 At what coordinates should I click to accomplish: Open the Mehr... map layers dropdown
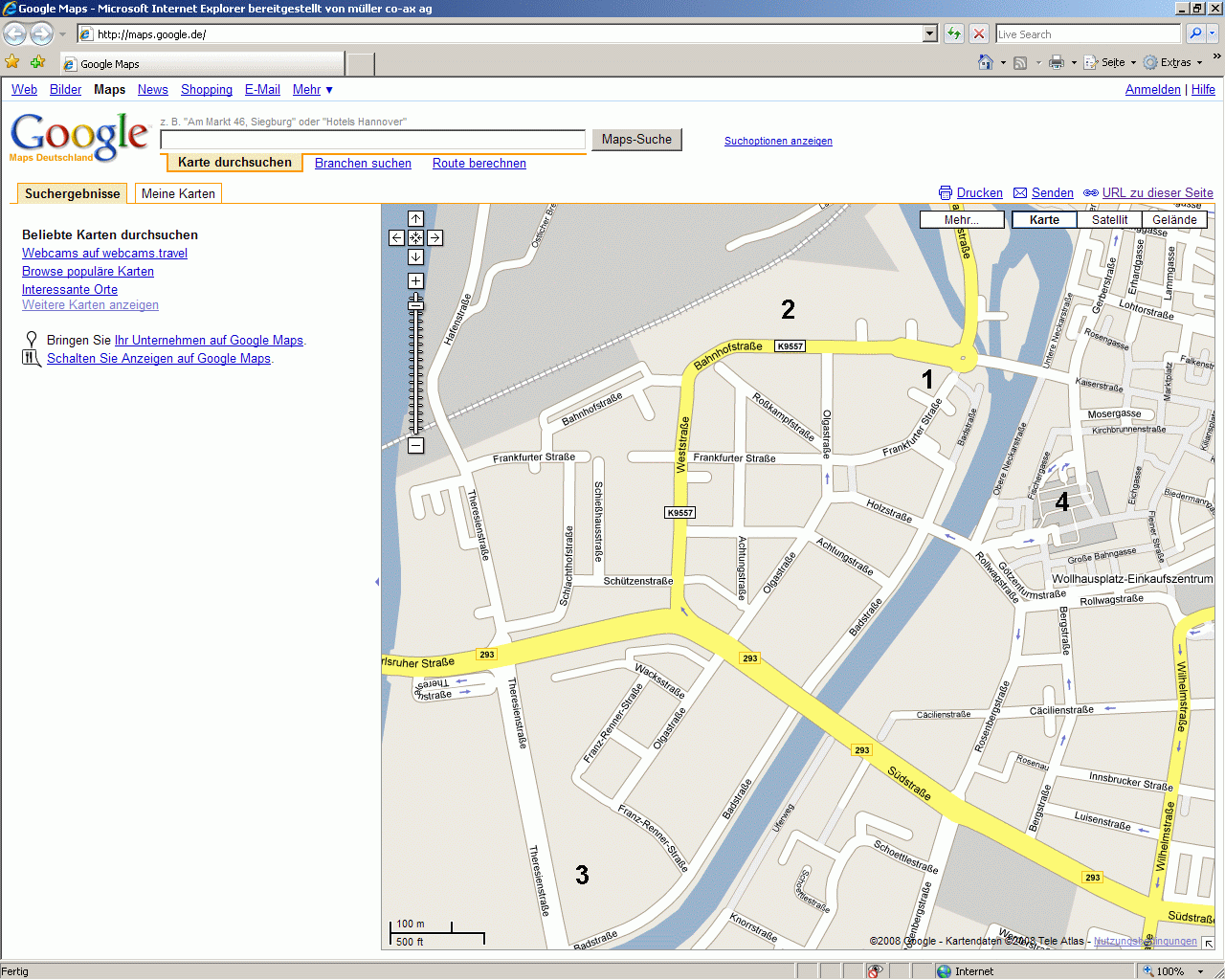click(x=962, y=219)
